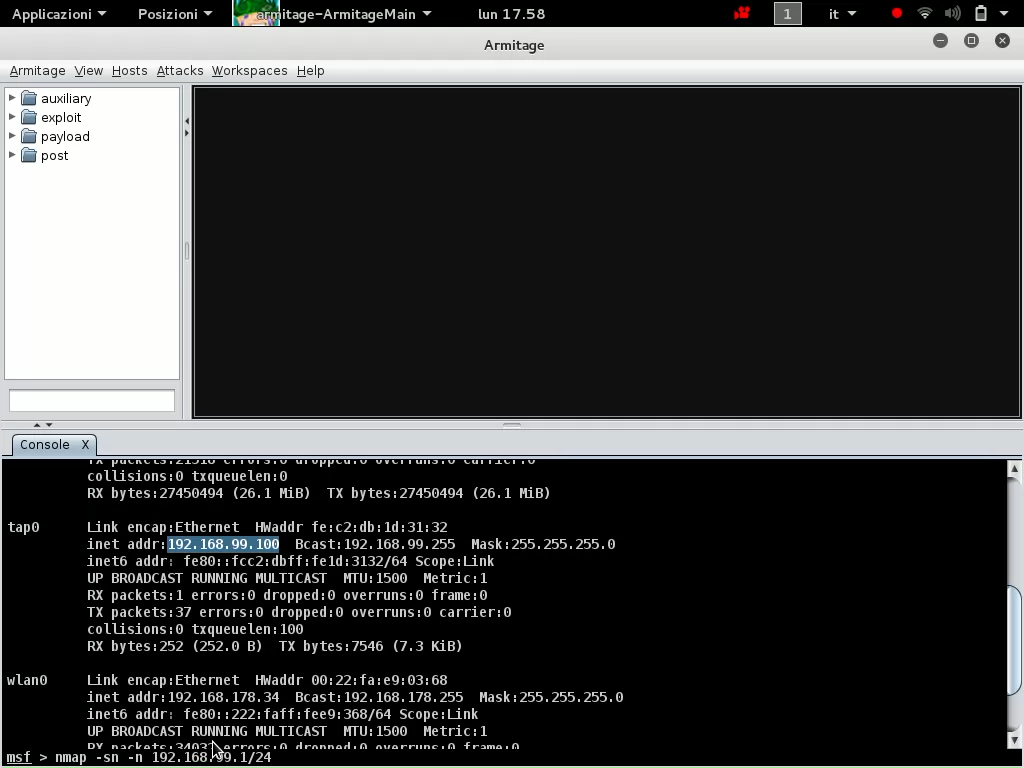Viewport: 1024px width, 768px height.
Task: Close the Armitage window
Action: pyautogui.click(x=1002, y=40)
